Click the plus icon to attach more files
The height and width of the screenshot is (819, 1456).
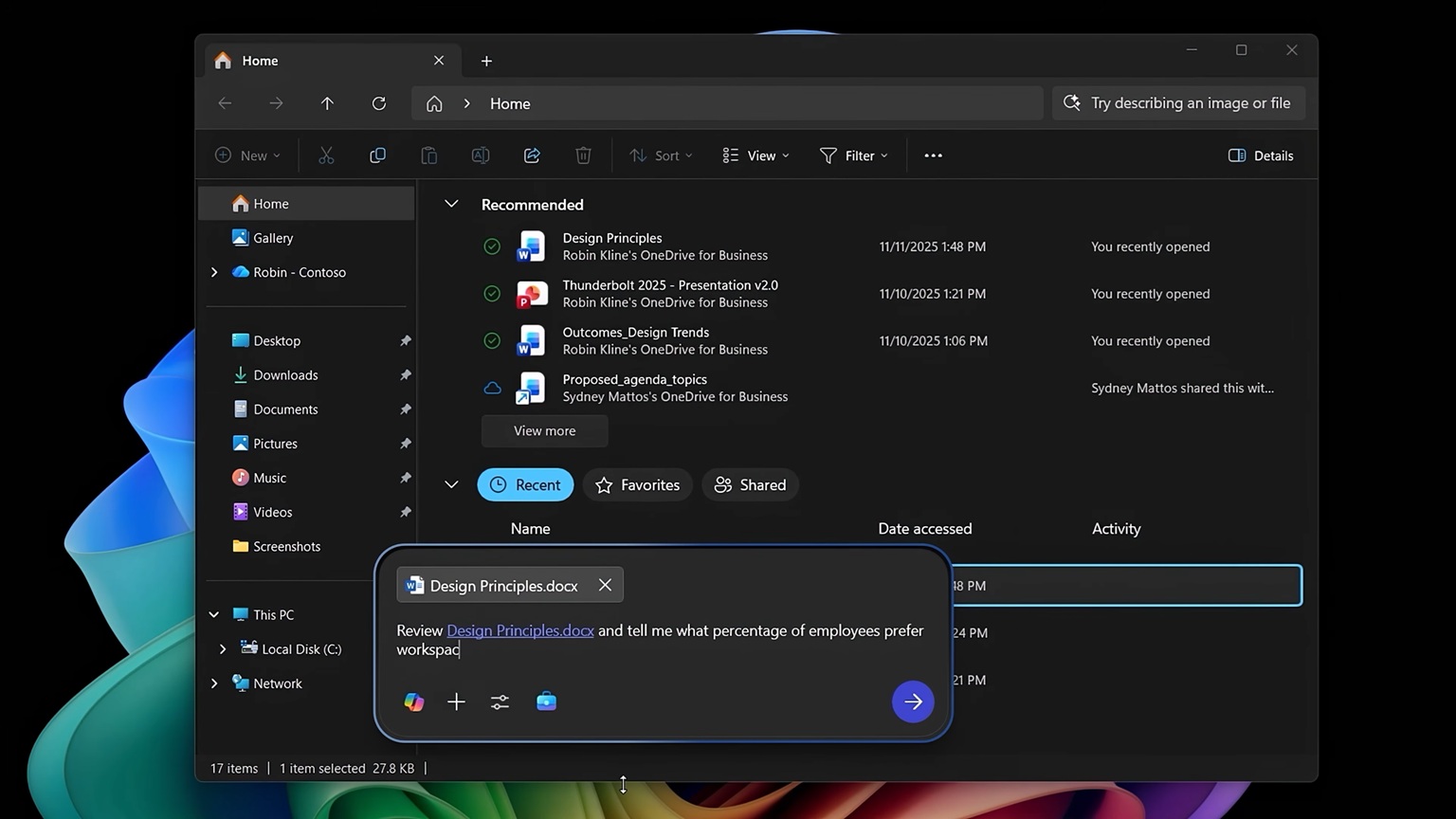pos(456,701)
